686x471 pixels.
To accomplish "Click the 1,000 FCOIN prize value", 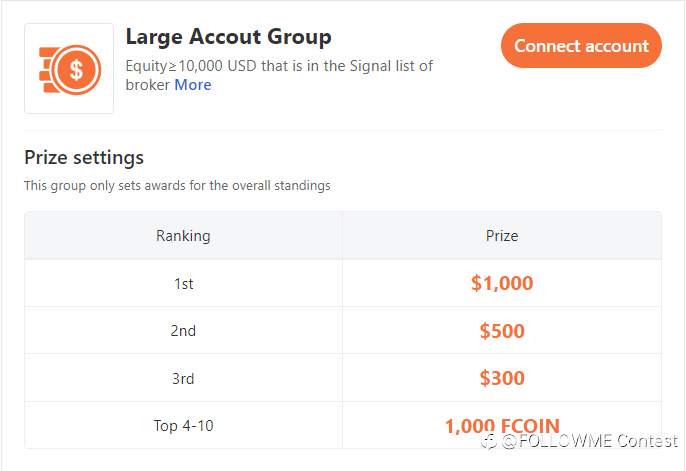I will pyautogui.click(x=502, y=426).
